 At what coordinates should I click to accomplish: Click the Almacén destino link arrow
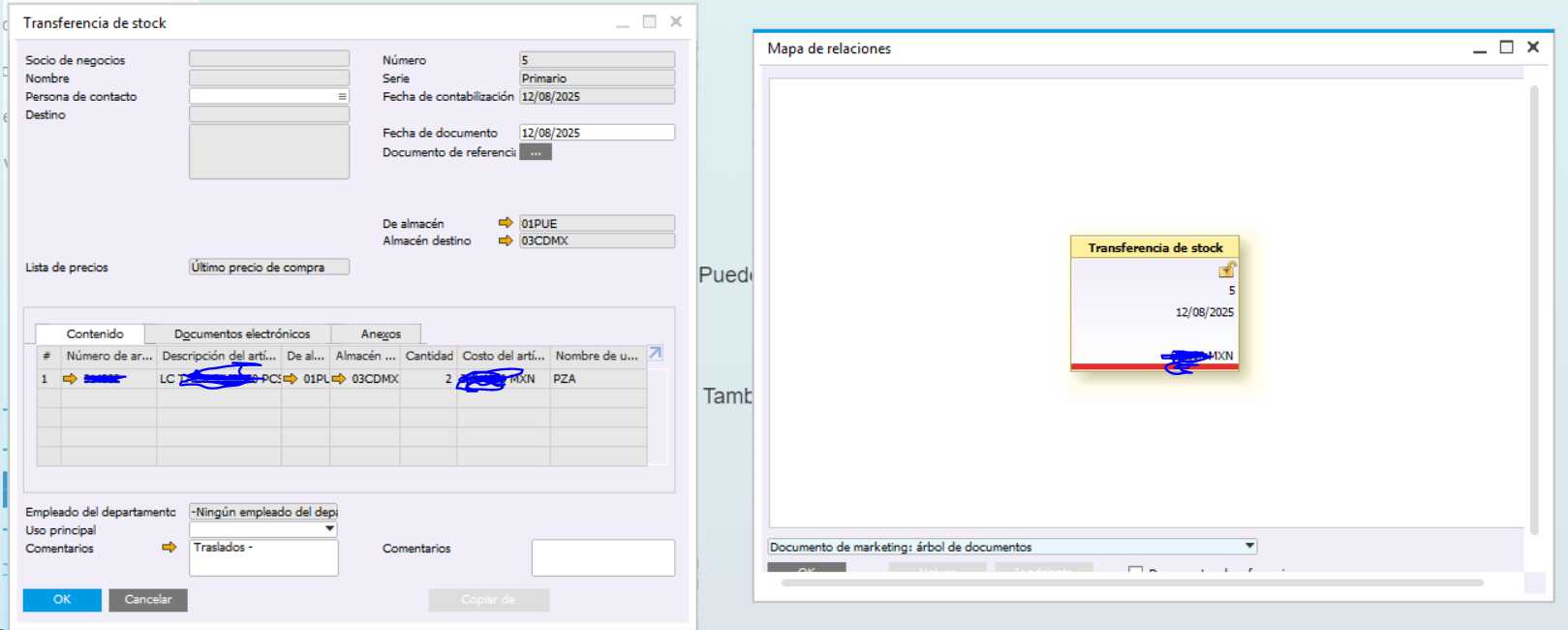coord(505,240)
